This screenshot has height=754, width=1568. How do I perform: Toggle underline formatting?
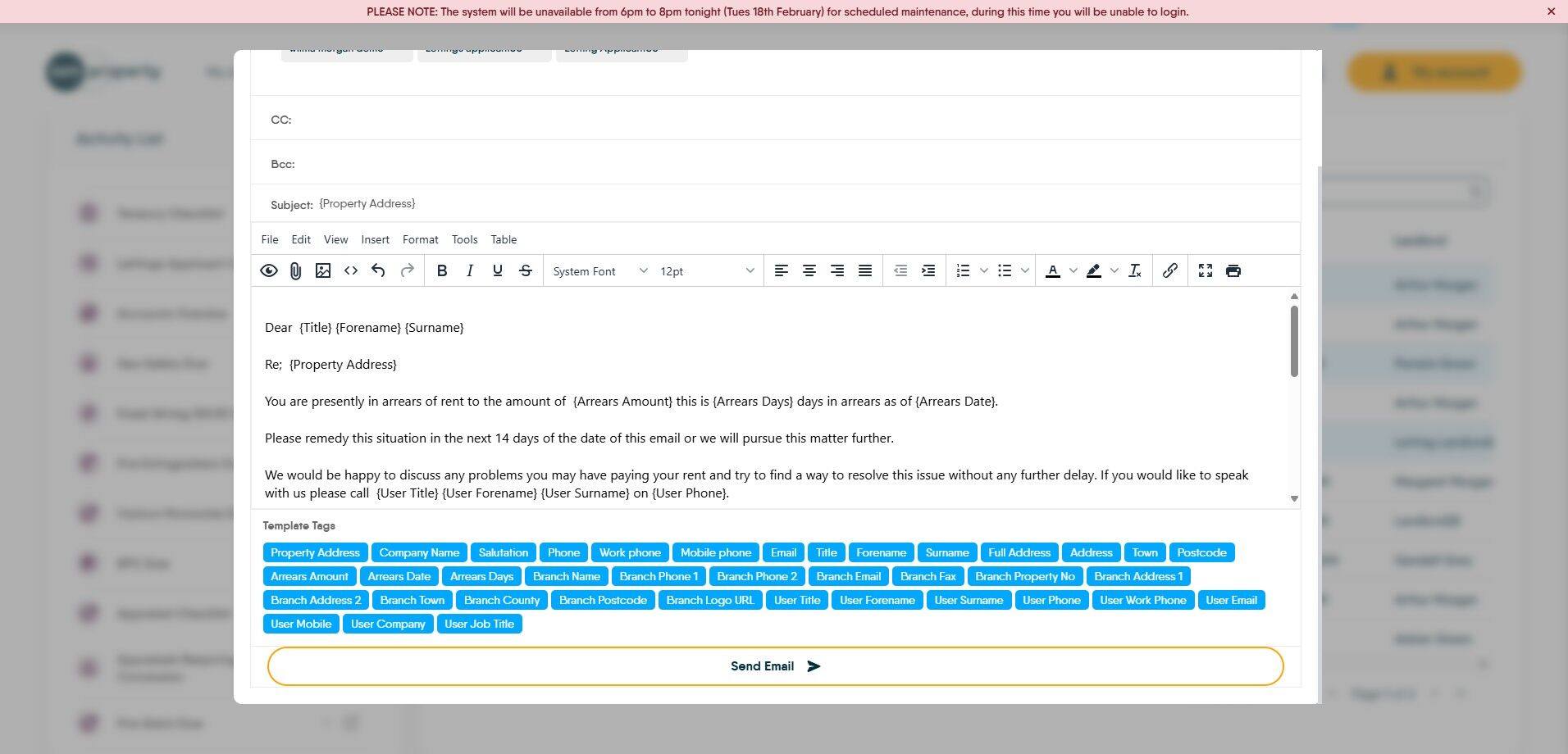498,270
